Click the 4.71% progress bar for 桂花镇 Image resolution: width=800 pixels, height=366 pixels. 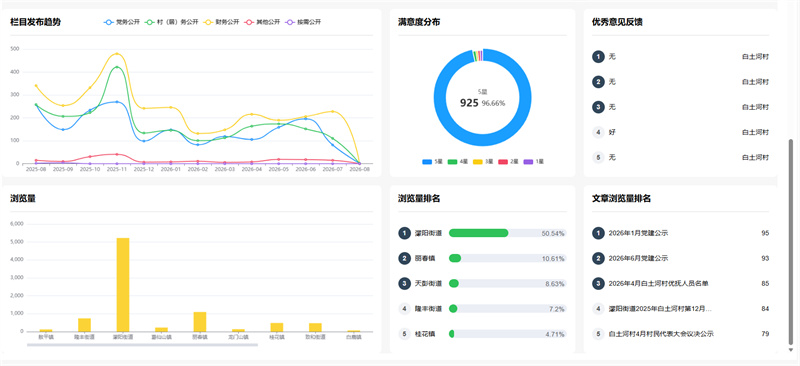click(x=508, y=334)
